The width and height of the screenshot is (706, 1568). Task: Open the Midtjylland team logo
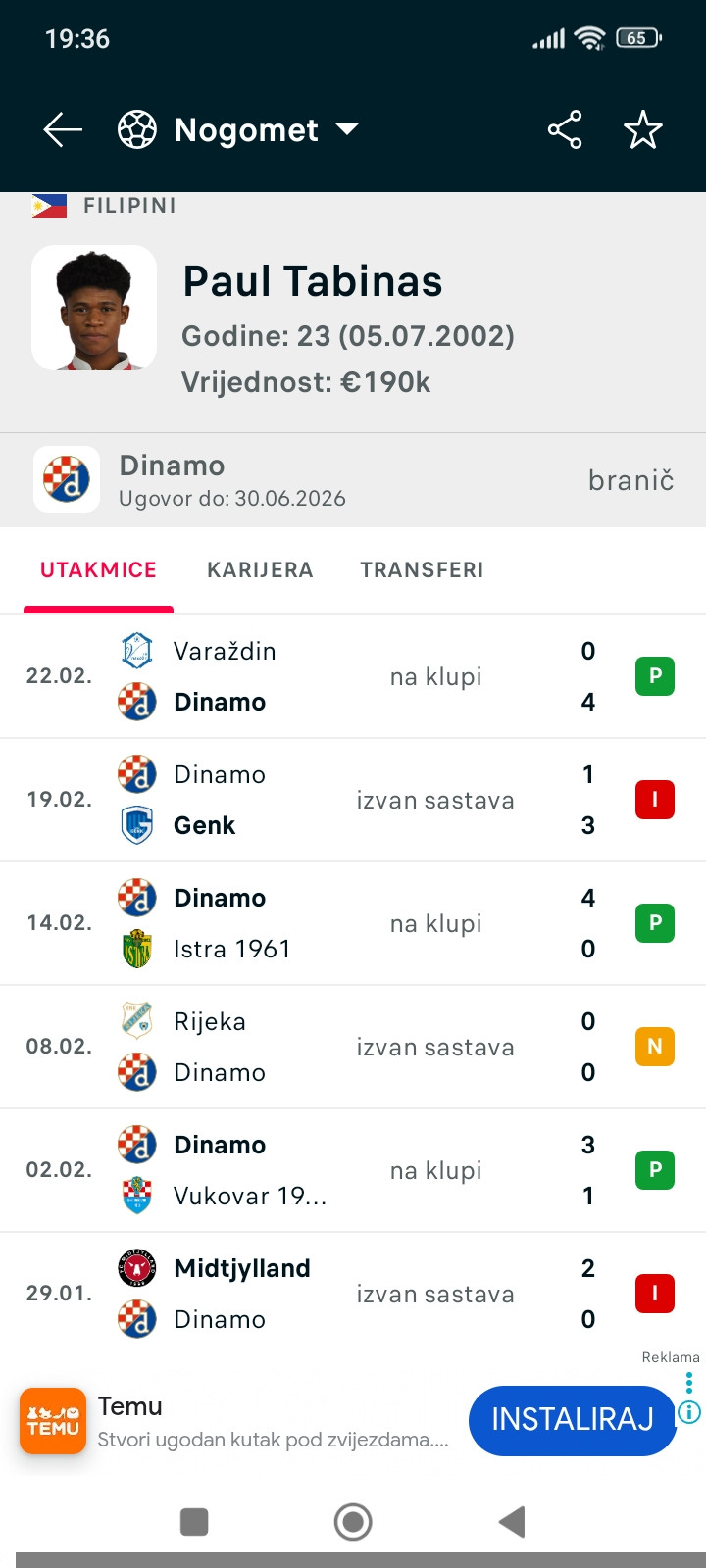pyautogui.click(x=137, y=1268)
